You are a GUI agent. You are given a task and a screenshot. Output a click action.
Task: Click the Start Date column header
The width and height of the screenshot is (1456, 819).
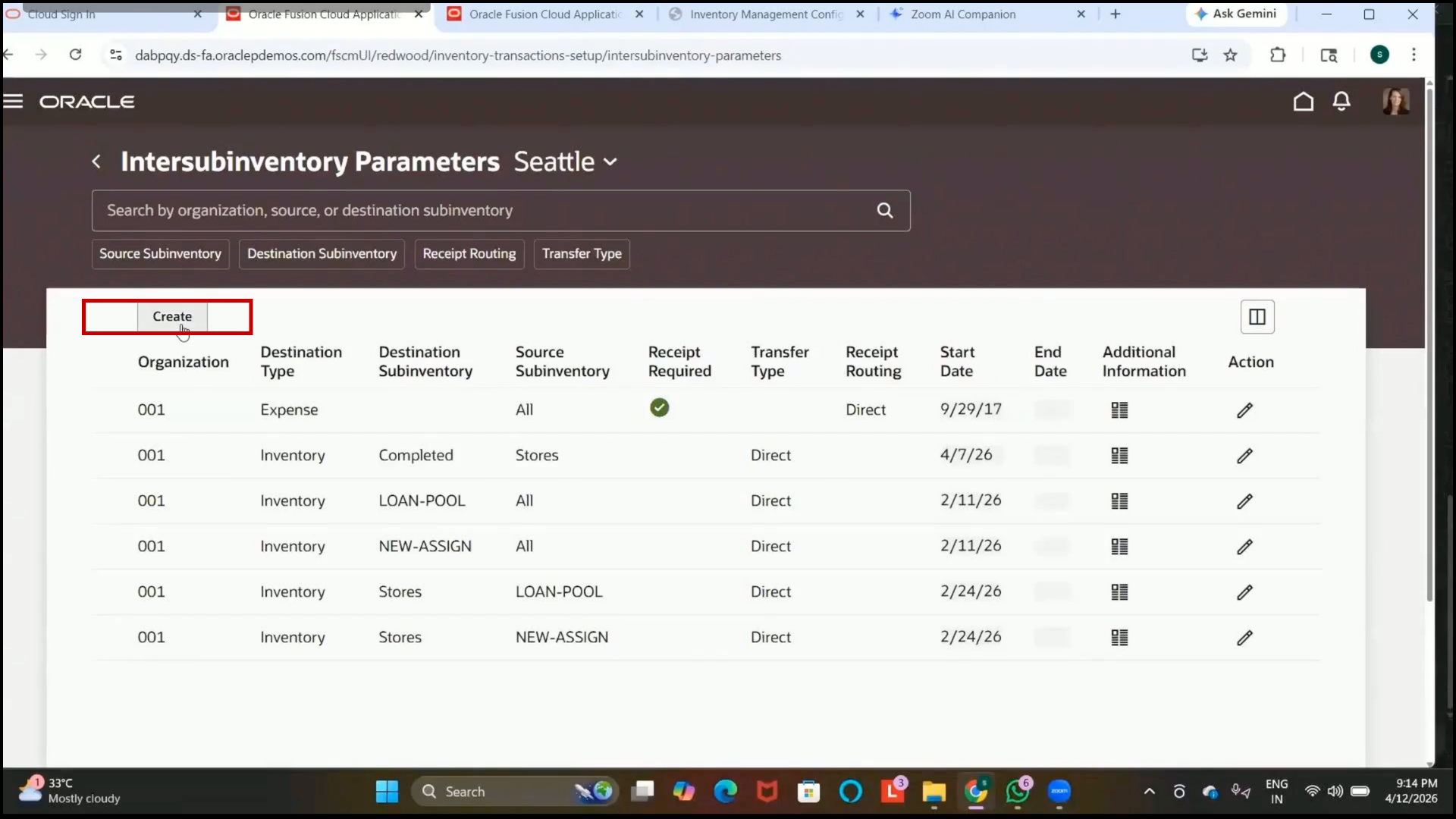click(x=957, y=362)
